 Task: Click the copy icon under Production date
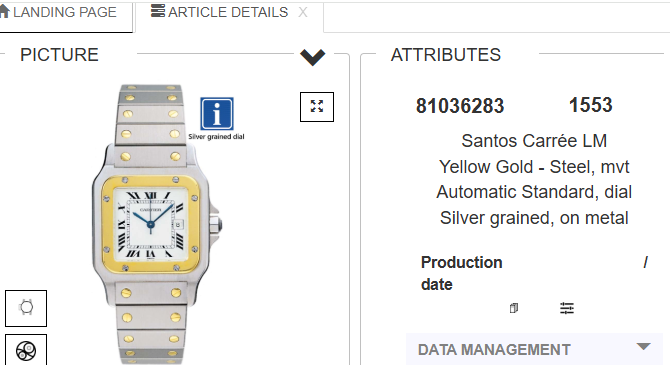(514, 308)
